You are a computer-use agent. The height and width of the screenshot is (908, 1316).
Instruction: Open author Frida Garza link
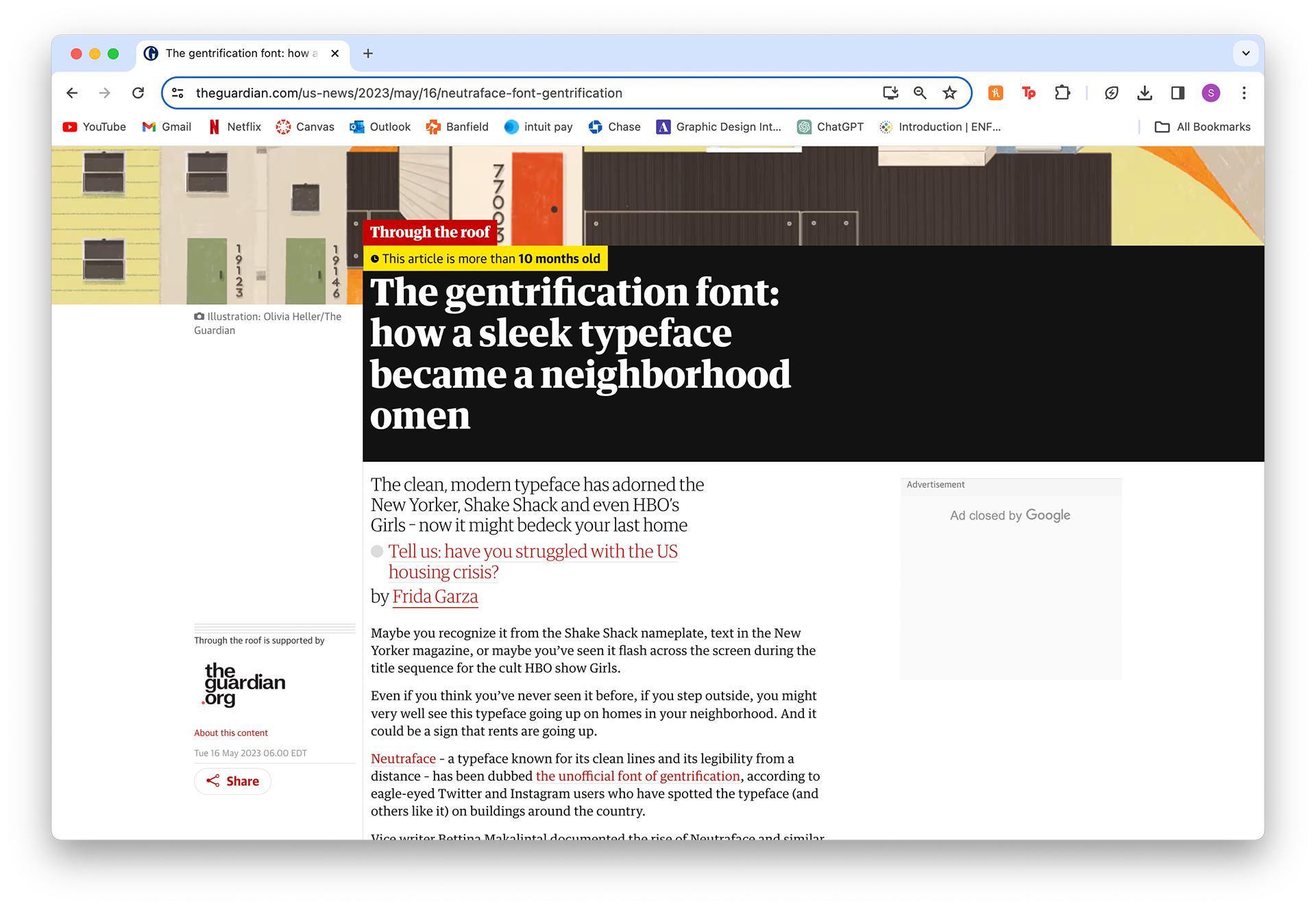tap(435, 596)
